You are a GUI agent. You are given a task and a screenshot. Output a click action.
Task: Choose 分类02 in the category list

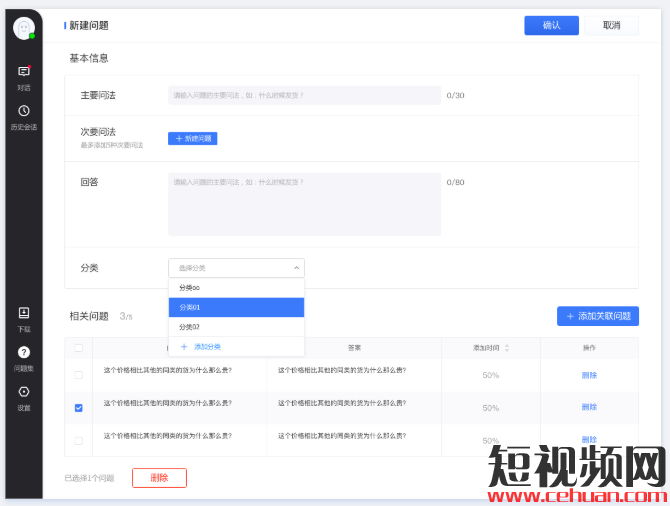coord(189,327)
